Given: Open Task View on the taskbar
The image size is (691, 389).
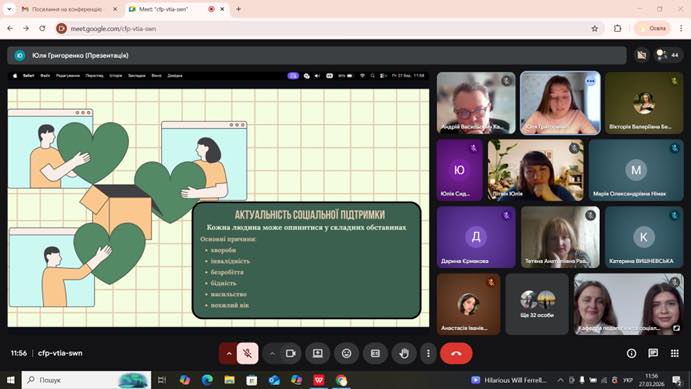Looking at the screenshot, I should click(162, 380).
